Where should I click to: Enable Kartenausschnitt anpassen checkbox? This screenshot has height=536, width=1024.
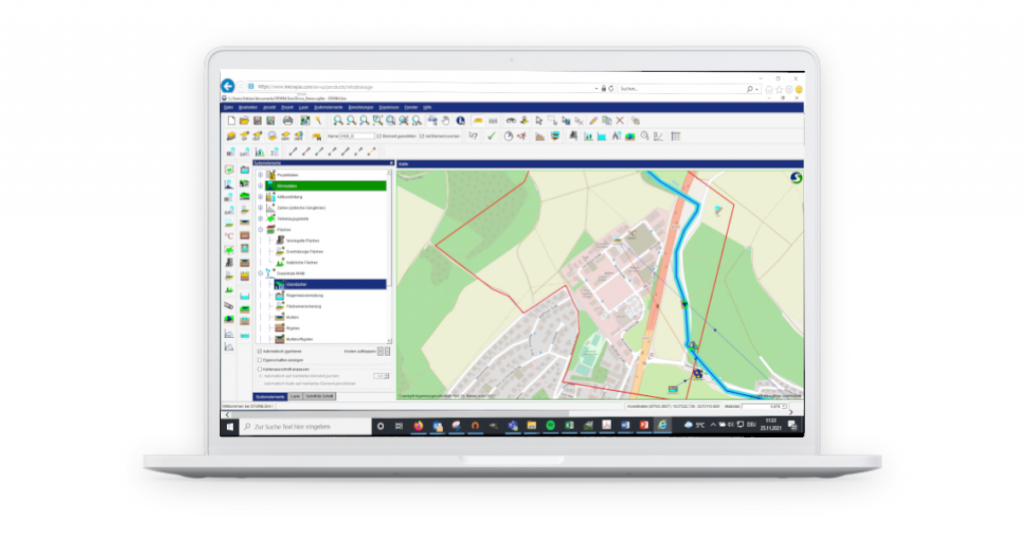point(259,369)
